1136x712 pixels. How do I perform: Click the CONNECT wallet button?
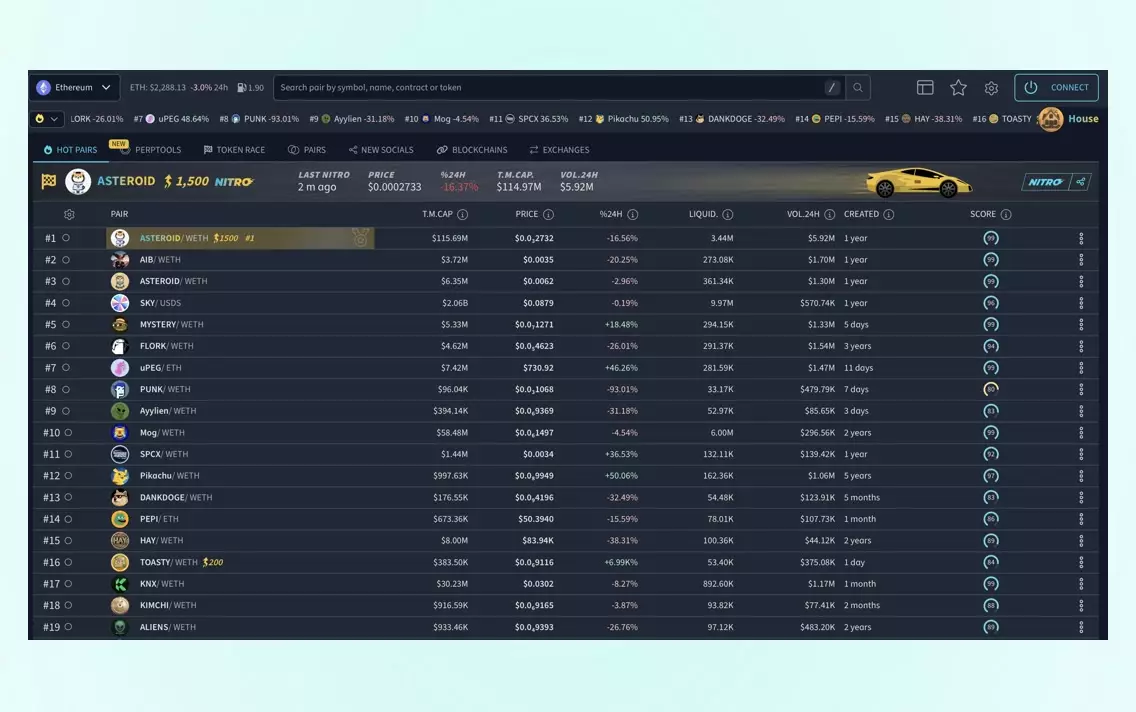[1056, 88]
